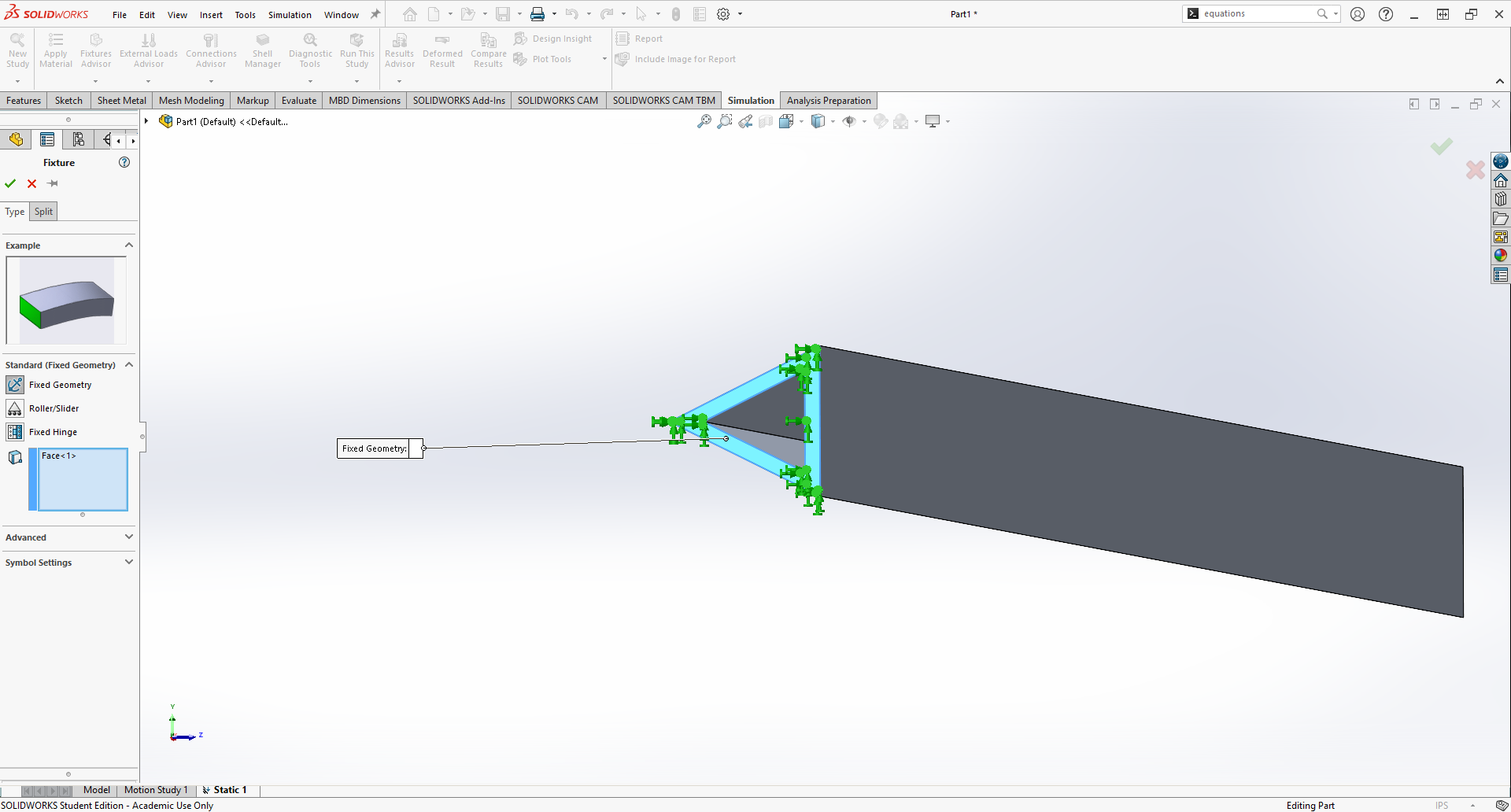Switch to Model bottom tab
The height and width of the screenshot is (812, 1511).
pyautogui.click(x=97, y=790)
